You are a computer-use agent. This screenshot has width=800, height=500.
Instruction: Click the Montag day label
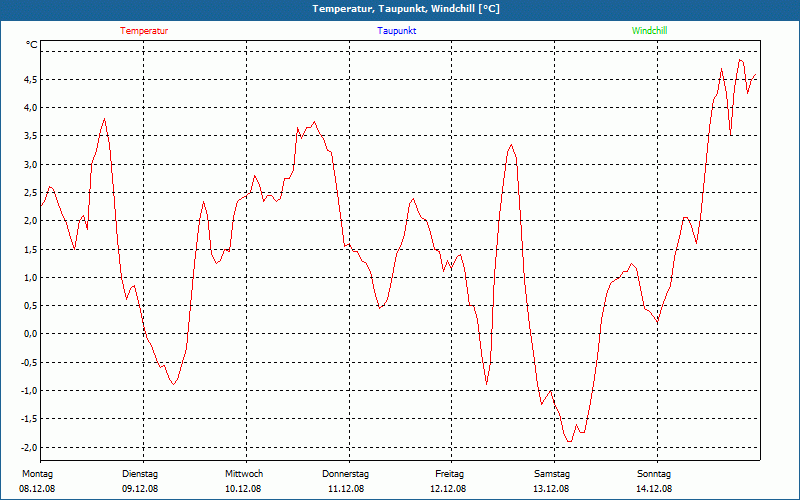pos(37,474)
